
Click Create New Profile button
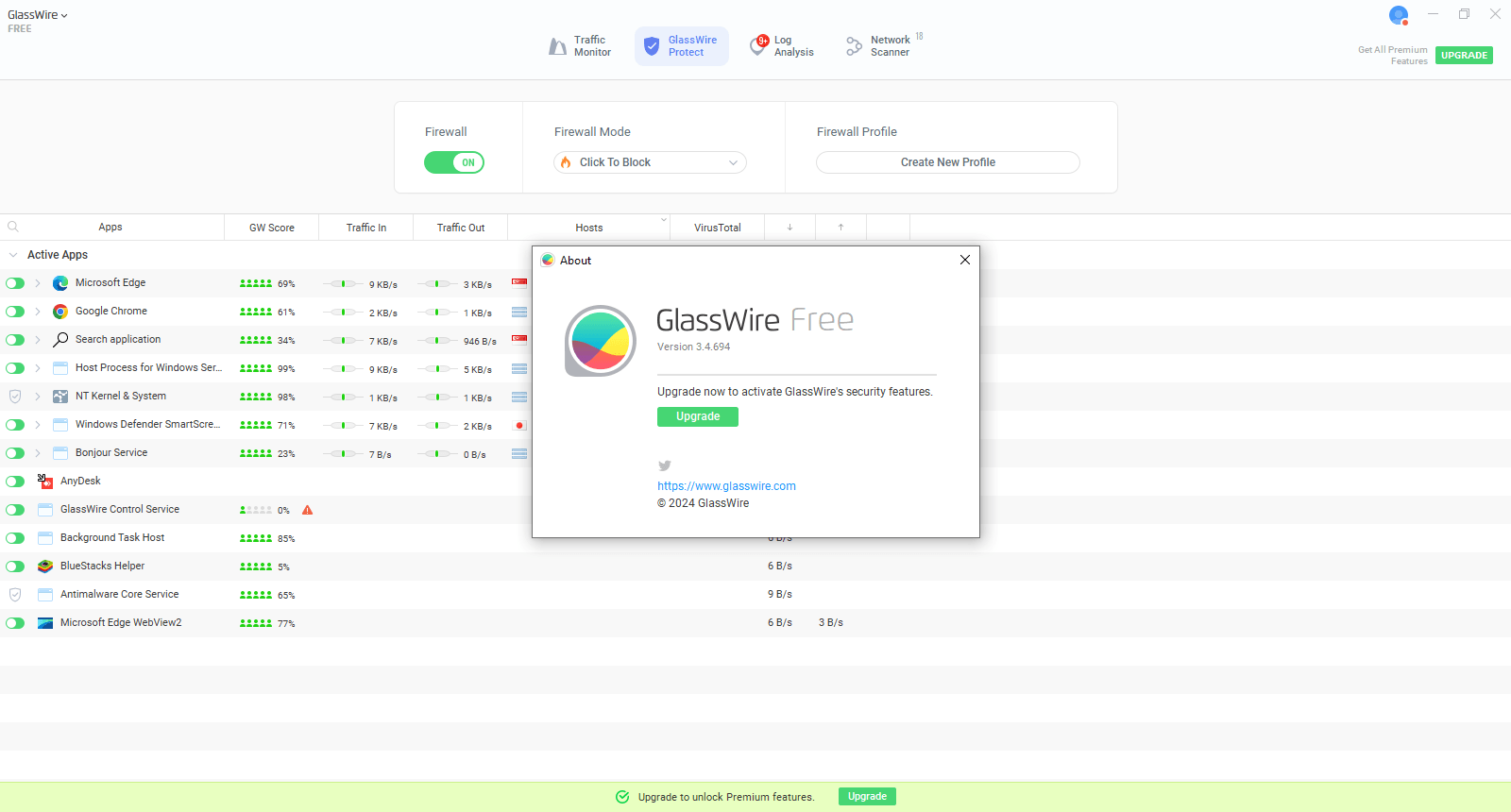click(948, 162)
